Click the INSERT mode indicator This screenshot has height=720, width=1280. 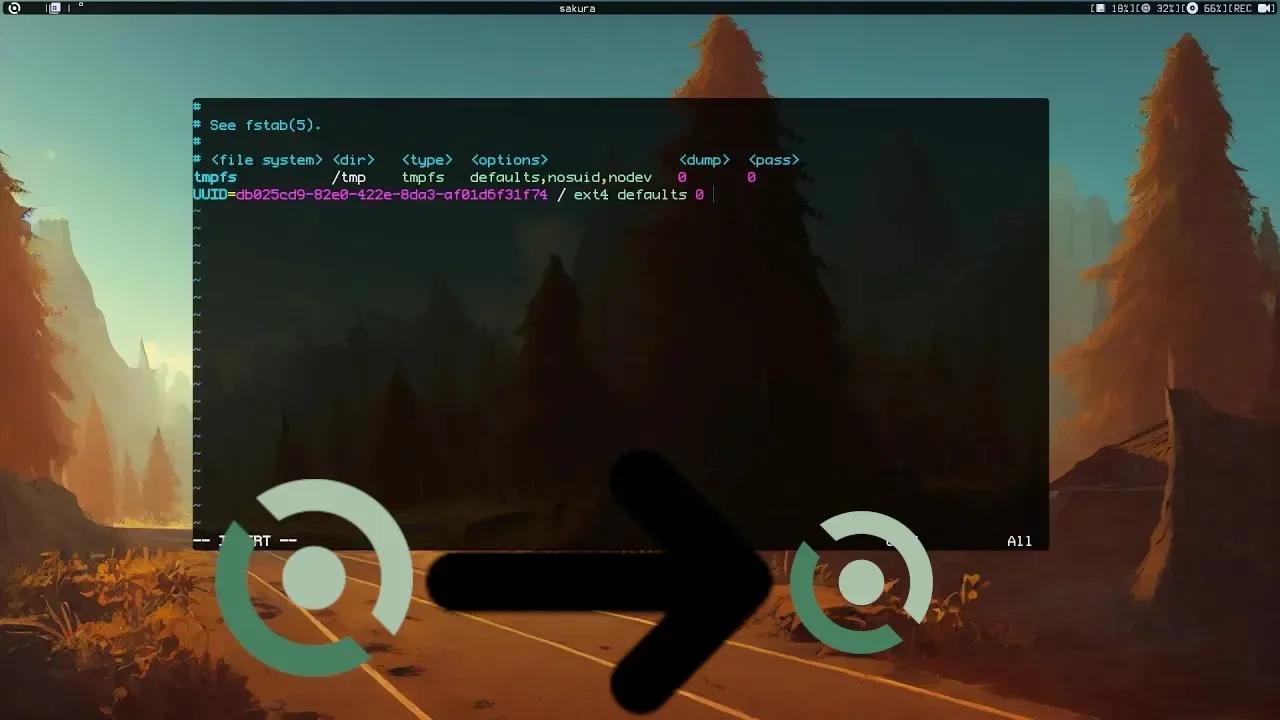click(243, 540)
